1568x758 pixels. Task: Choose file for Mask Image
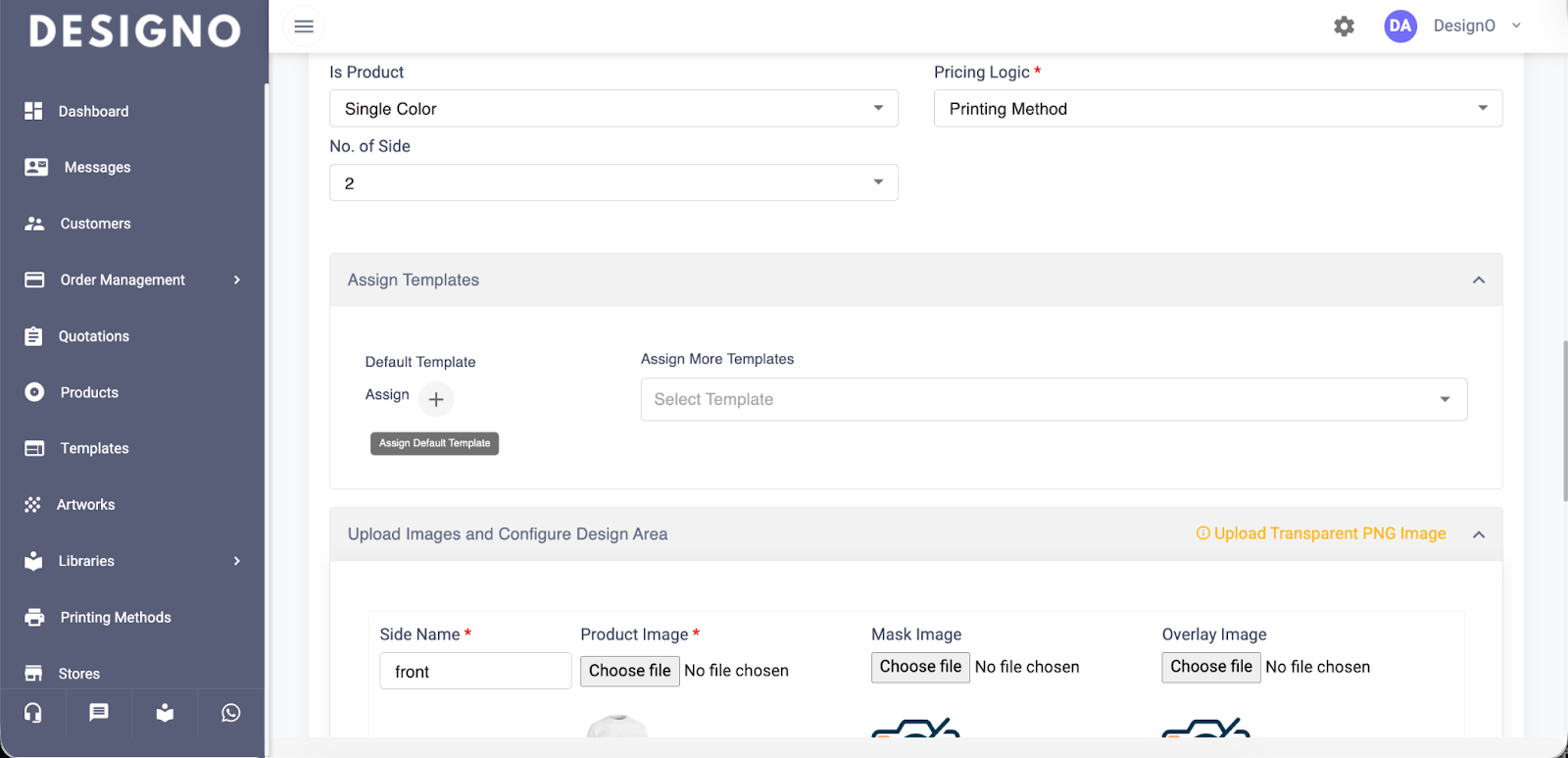920,667
